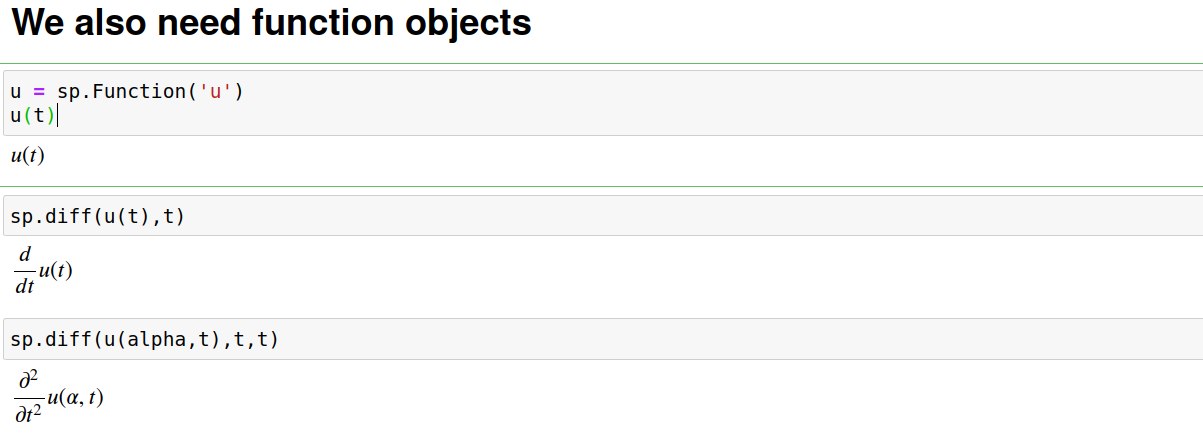Click the heading 'We also need function objects'
The image size is (1203, 443).
coord(271,22)
